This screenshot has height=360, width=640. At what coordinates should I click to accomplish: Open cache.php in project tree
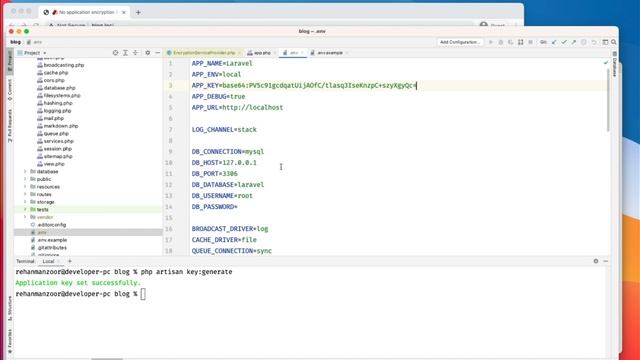pyautogui.click(x=53, y=73)
